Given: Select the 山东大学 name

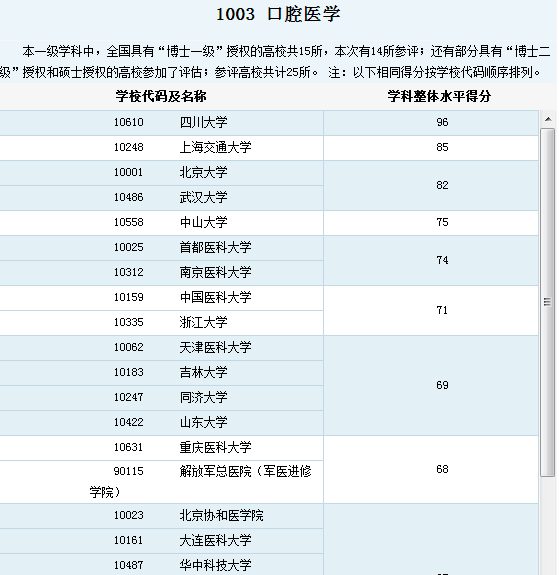Looking at the screenshot, I should click(204, 421).
